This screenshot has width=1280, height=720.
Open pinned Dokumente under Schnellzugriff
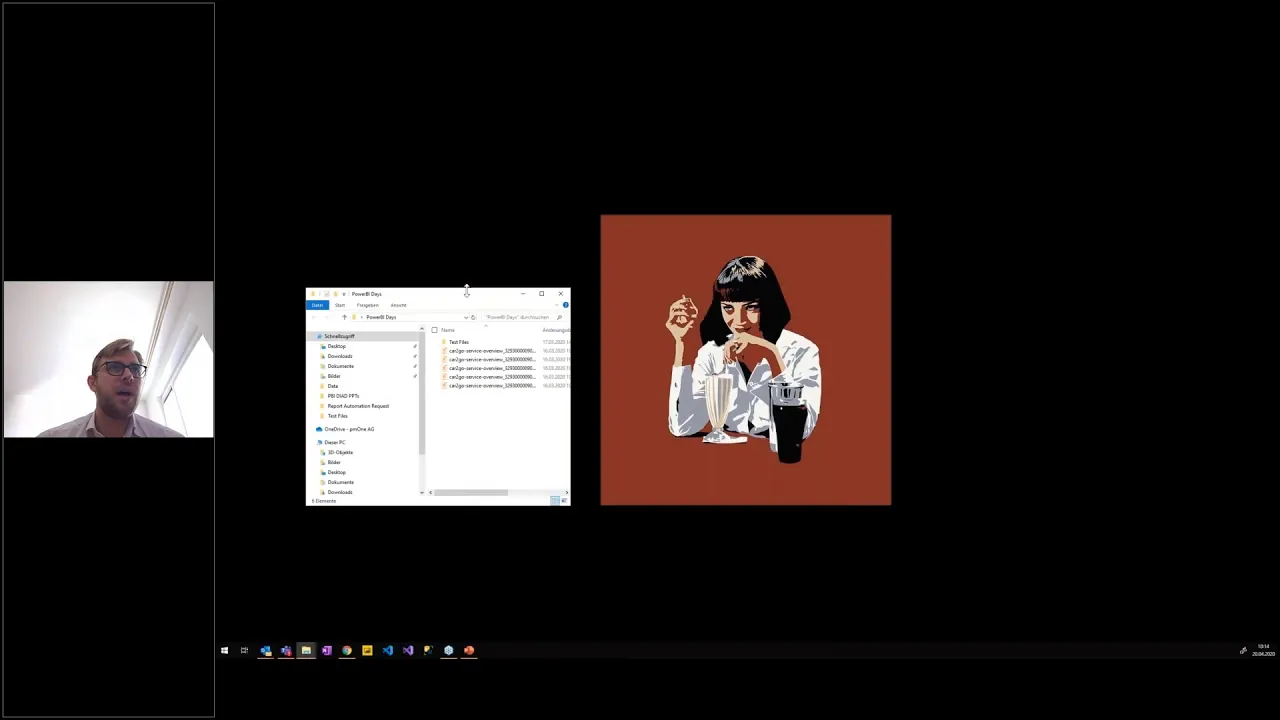coord(340,366)
